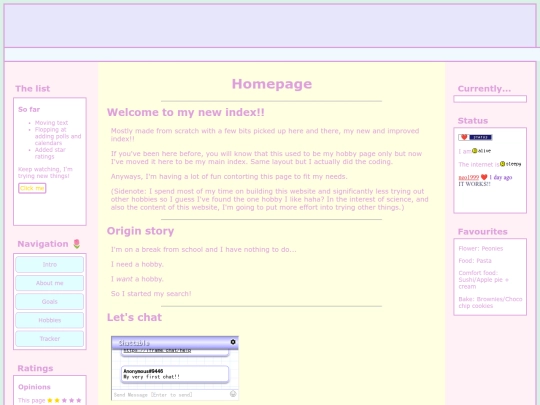Click 'Comfort food: Sushi/Apple pie + cream' entry
Screen dimensions: 540x405
(484, 280)
